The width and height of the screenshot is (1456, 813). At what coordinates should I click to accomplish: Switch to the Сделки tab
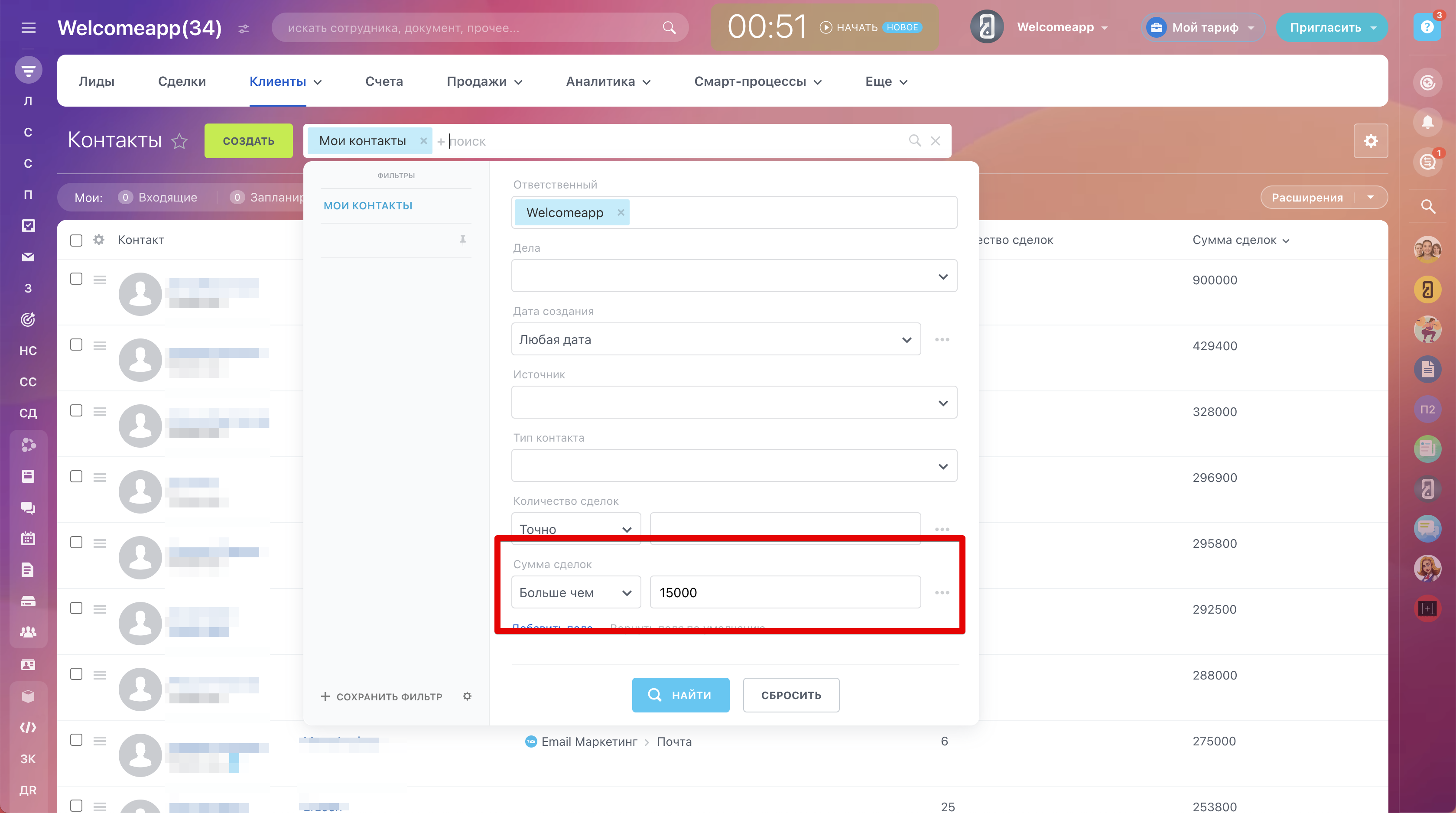182,81
